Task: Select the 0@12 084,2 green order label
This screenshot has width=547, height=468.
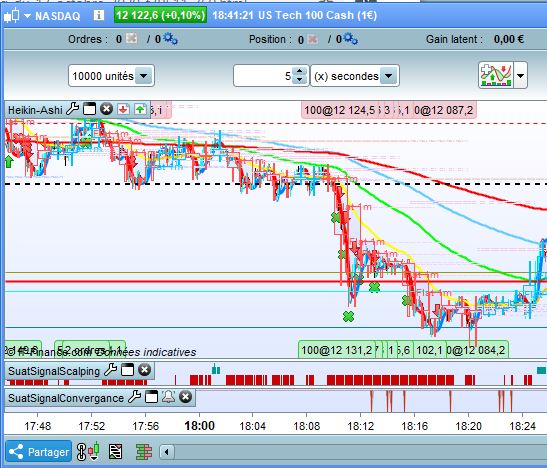Action: tap(477, 350)
